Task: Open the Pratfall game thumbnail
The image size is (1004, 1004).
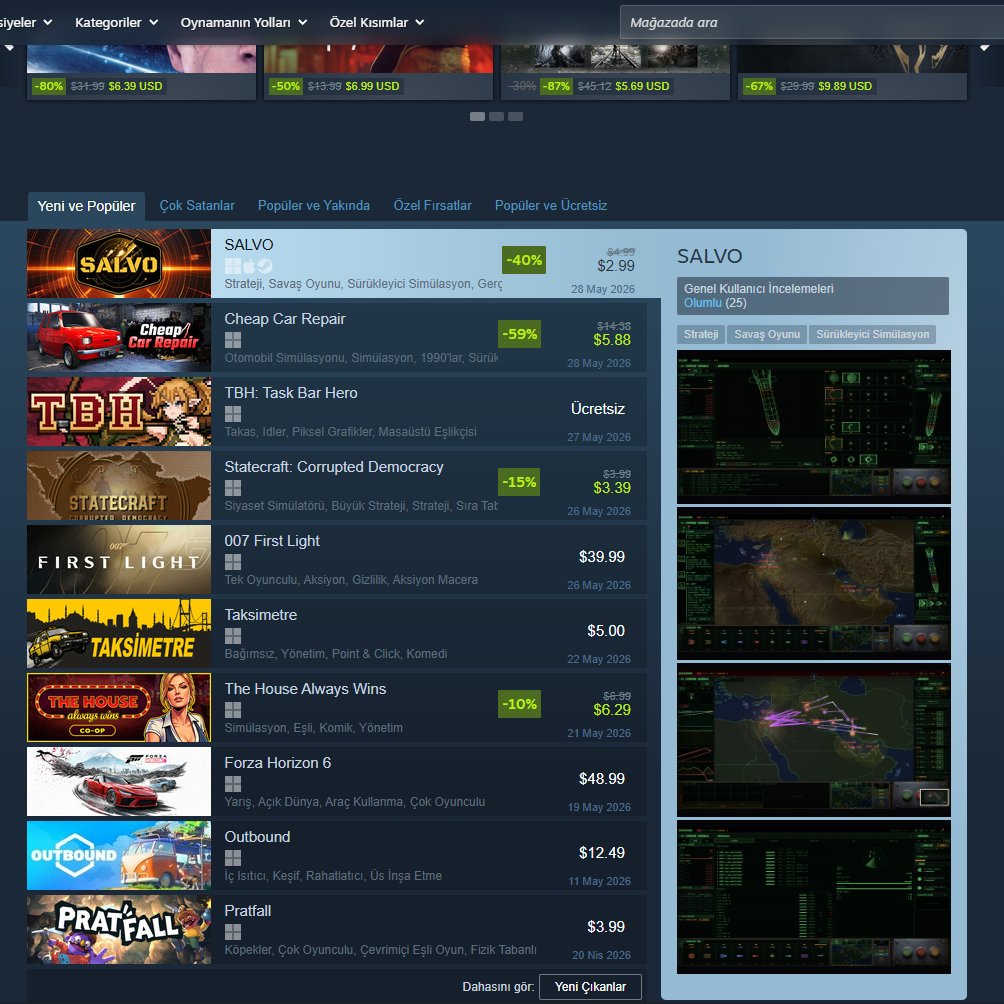Action: point(119,929)
